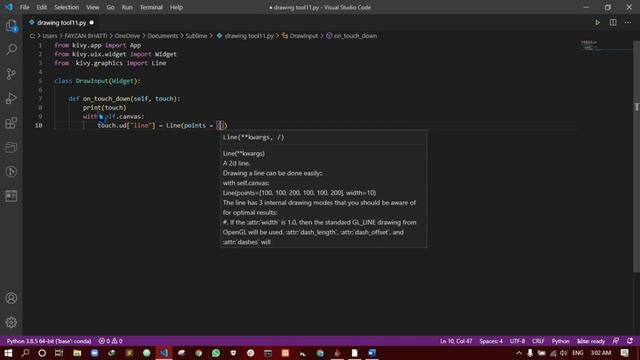Open Cortana circle on taskbar

click(42, 353)
